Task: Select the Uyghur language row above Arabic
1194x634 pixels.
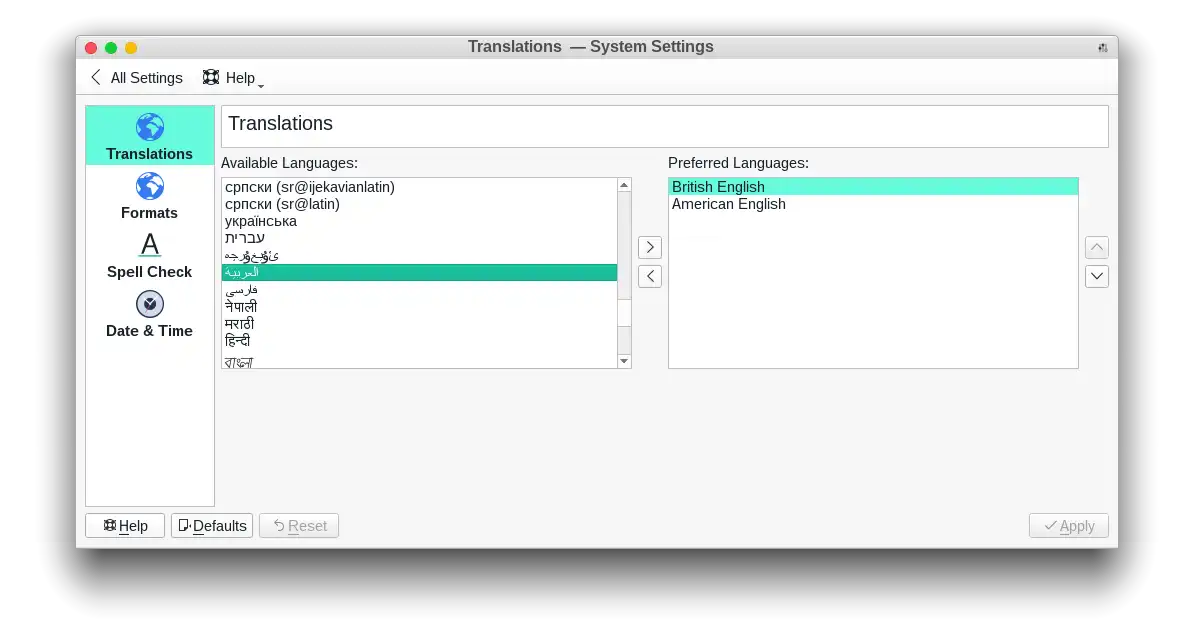Action: [419, 255]
